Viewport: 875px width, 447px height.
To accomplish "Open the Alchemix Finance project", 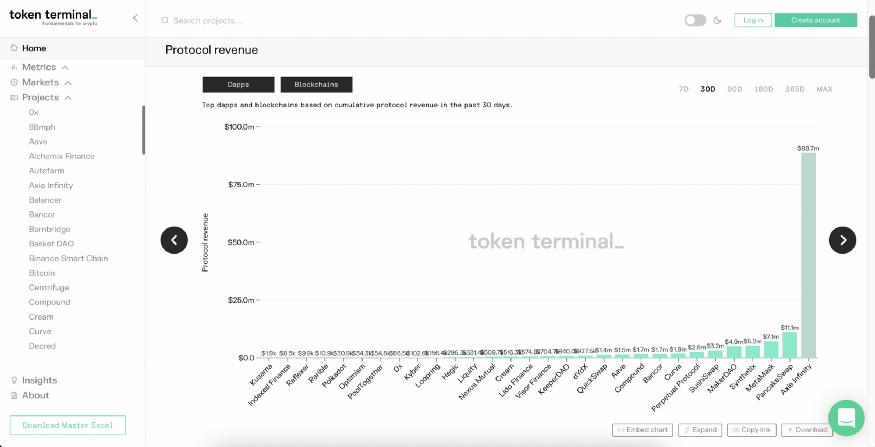I will [x=61, y=156].
